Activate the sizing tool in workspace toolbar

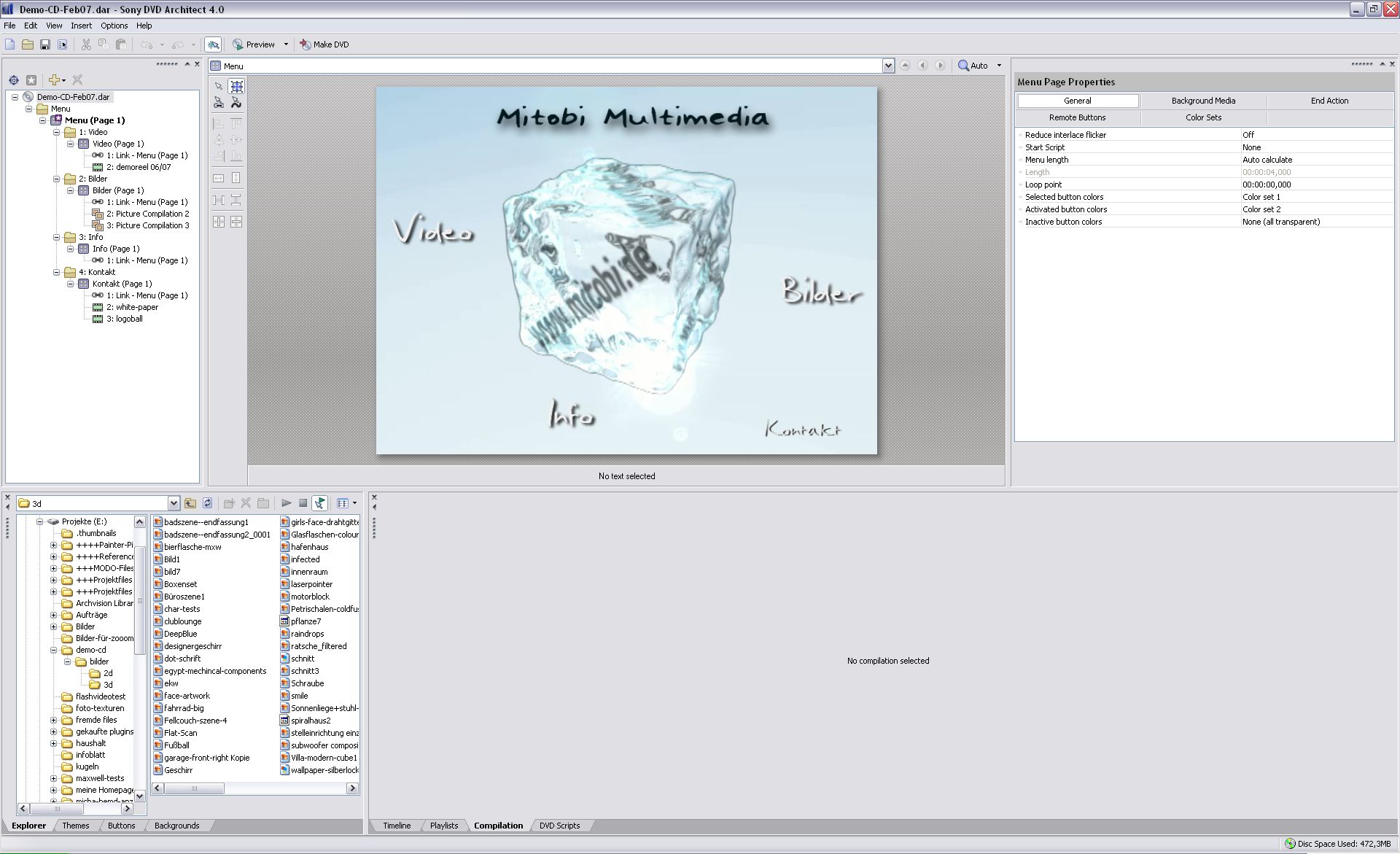pos(236,86)
